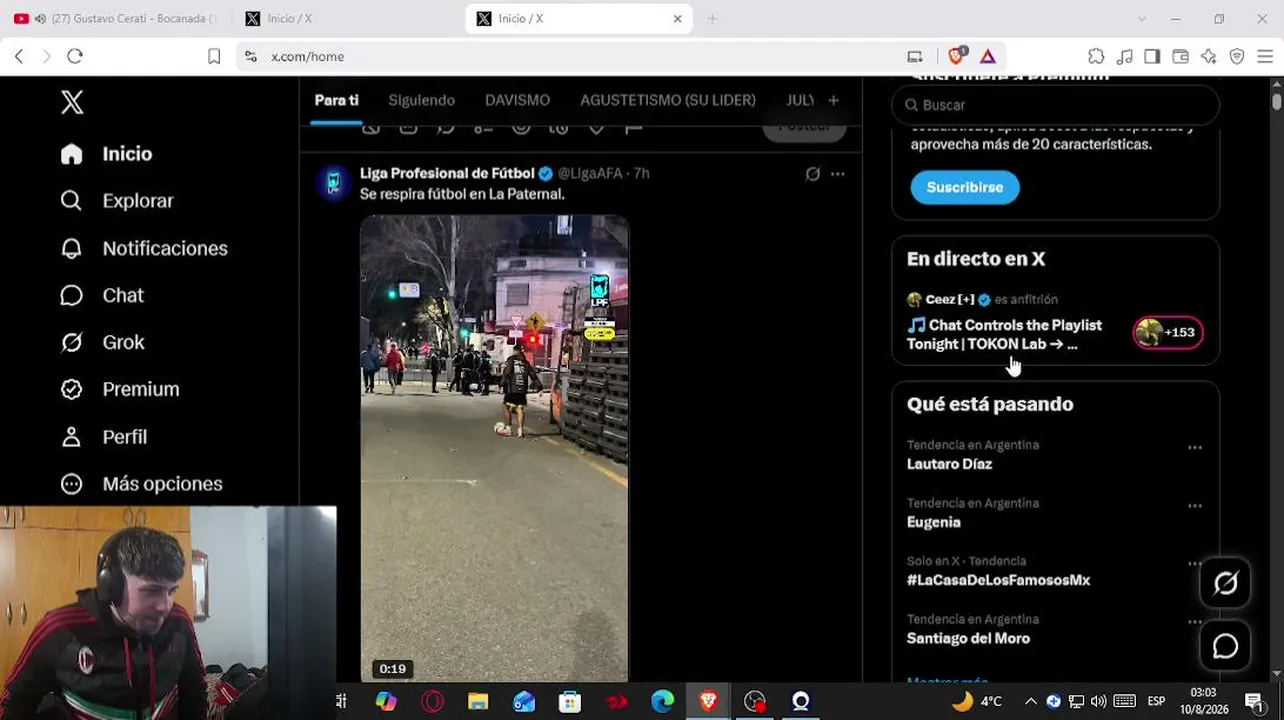Viewport: 1284px width, 720px height.
Task: Open the browser extensions puzzle icon
Action: 1096,57
